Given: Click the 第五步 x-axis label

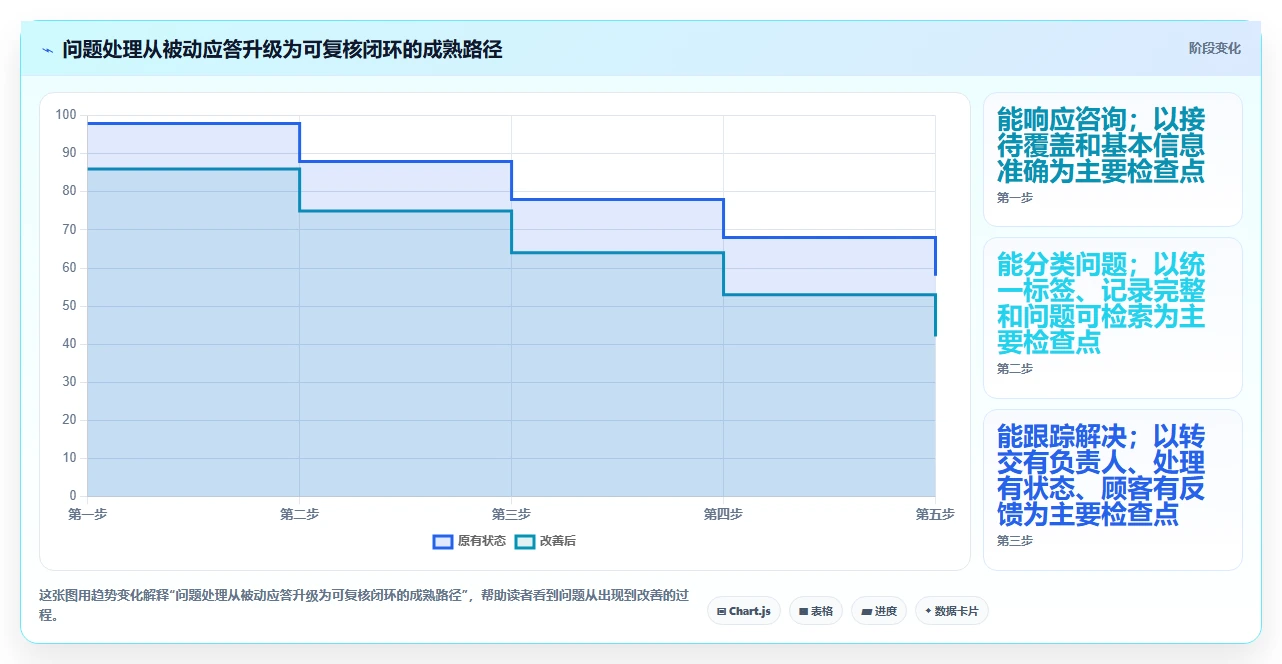Looking at the screenshot, I should [x=935, y=514].
